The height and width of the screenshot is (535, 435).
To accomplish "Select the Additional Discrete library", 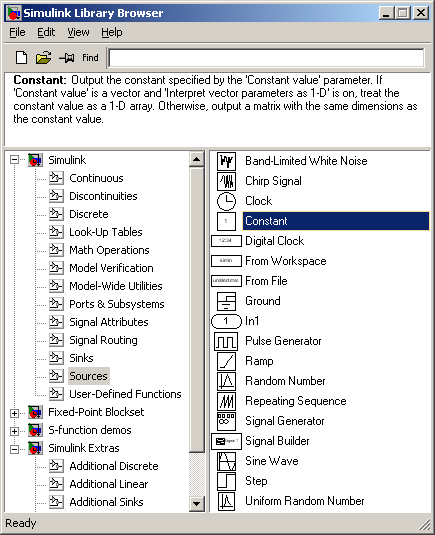I will tap(114, 466).
